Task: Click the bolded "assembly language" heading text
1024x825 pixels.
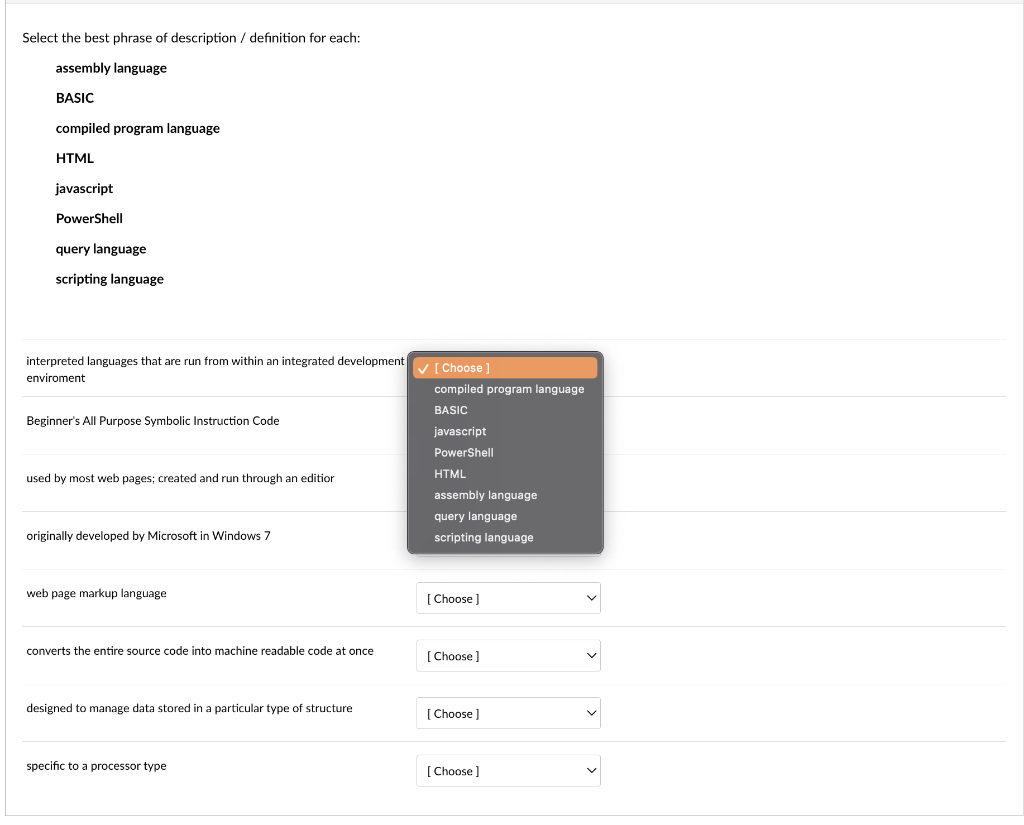Action: pos(110,68)
